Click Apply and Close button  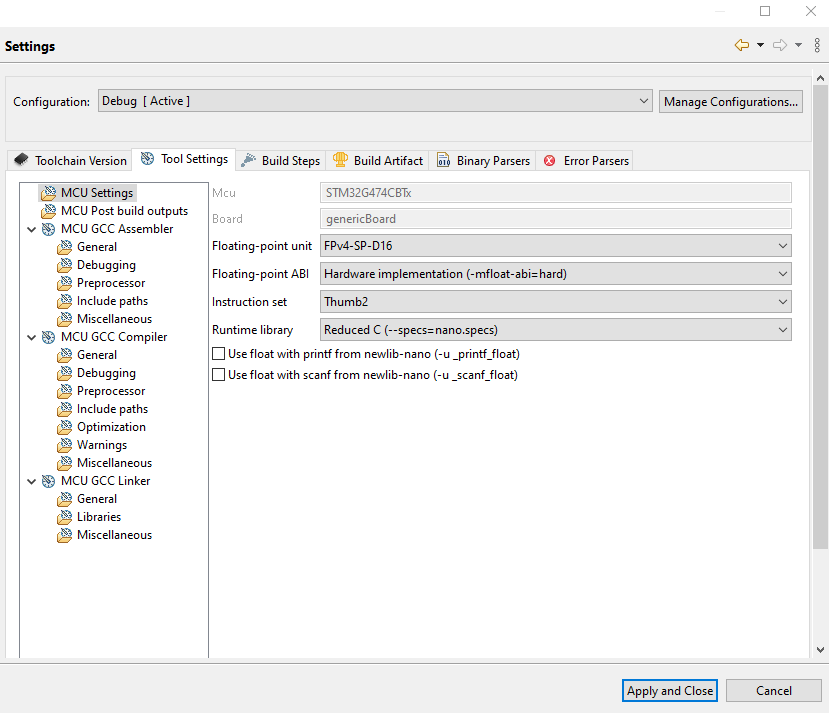(x=669, y=690)
